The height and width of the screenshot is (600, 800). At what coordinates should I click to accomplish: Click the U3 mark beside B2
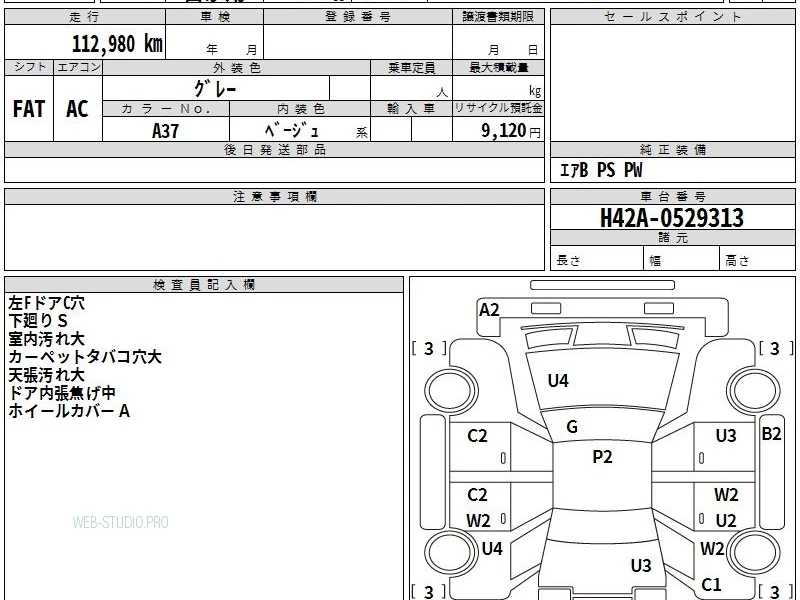click(726, 436)
